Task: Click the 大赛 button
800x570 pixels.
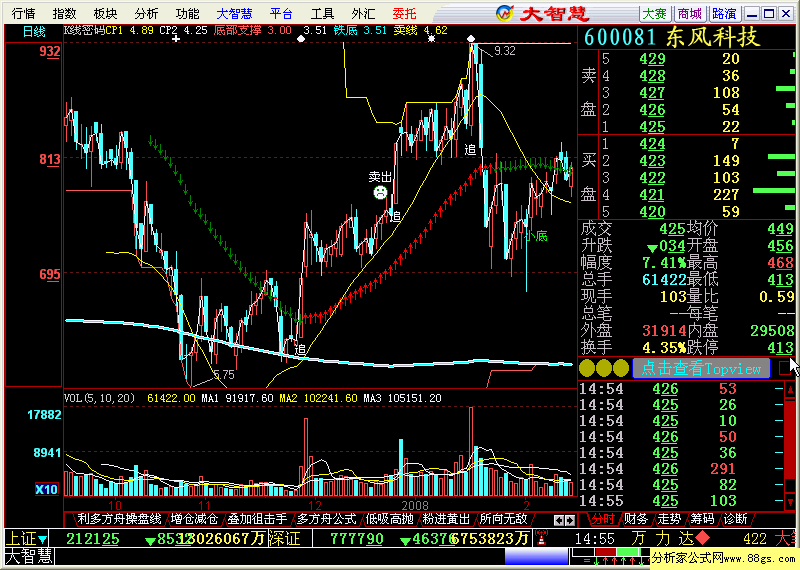Action: click(655, 13)
